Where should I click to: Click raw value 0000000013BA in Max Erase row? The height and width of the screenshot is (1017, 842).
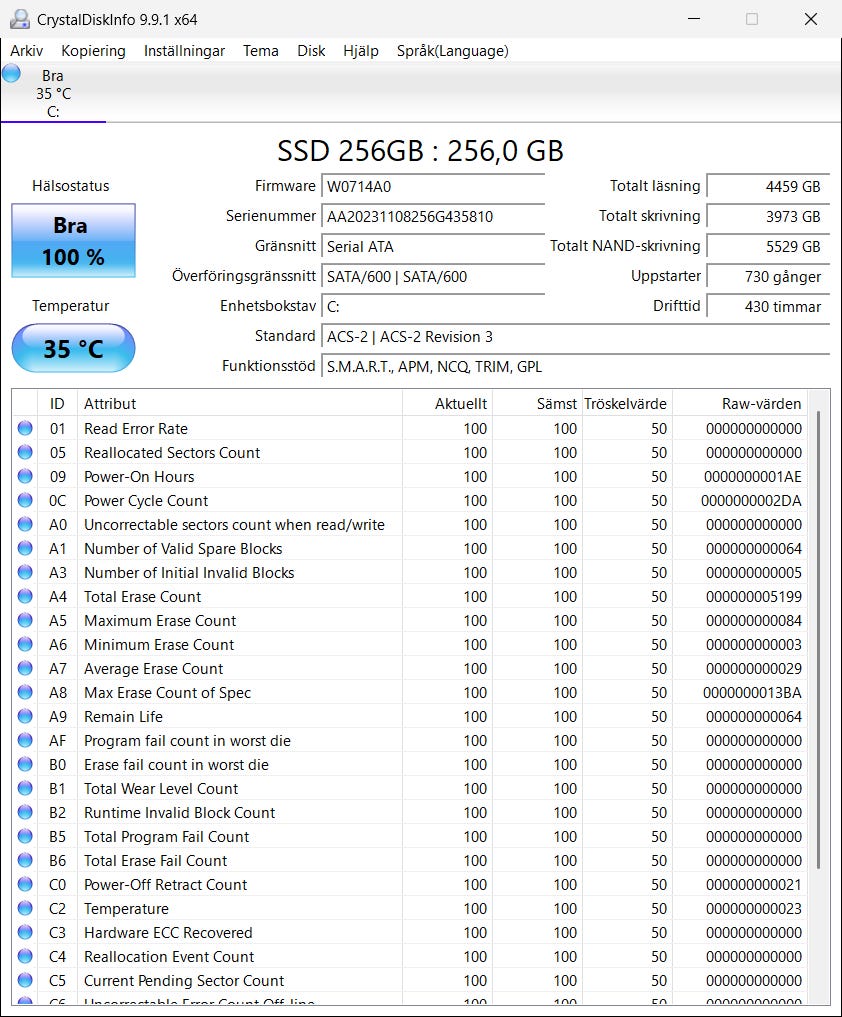752,693
